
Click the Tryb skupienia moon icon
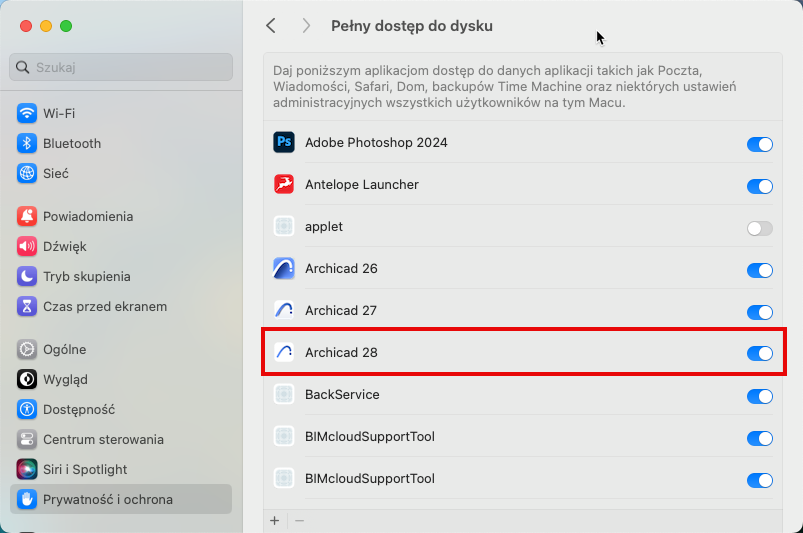point(27,276)
